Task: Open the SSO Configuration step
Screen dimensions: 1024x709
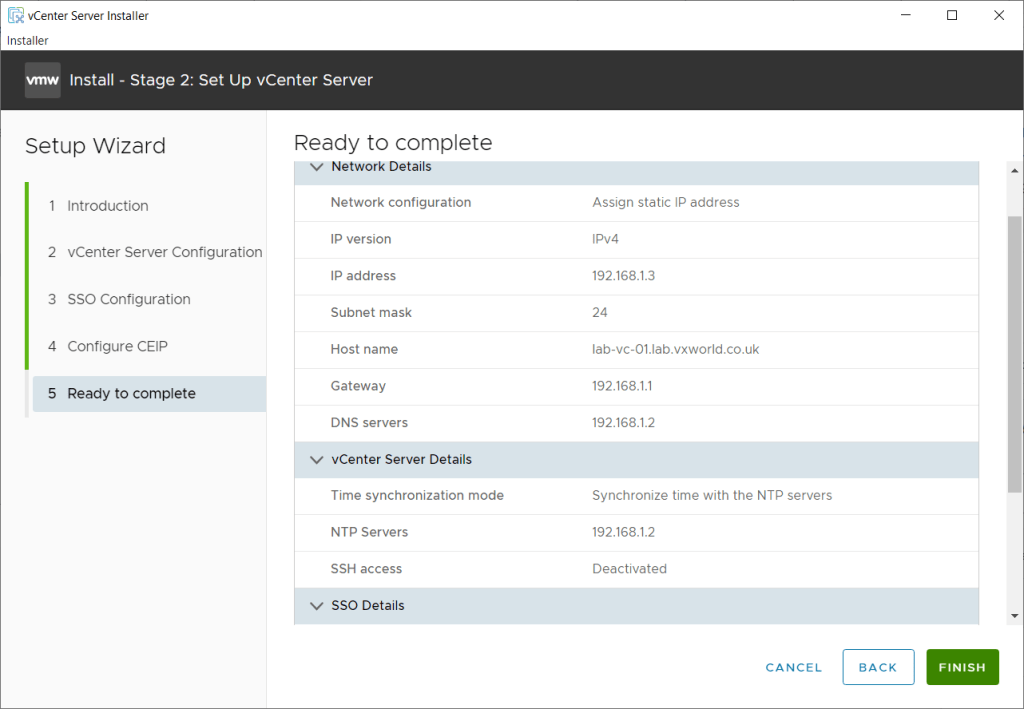Action: 128,300
